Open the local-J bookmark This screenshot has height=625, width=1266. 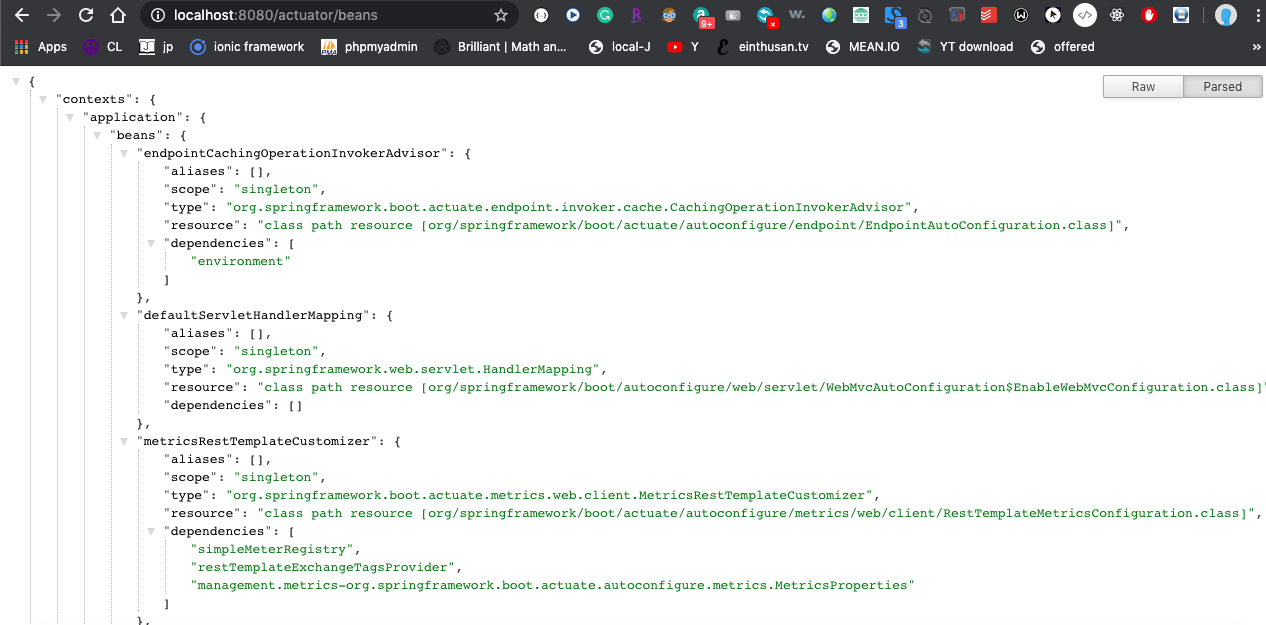pyautogui.click(x=620, y=47)
